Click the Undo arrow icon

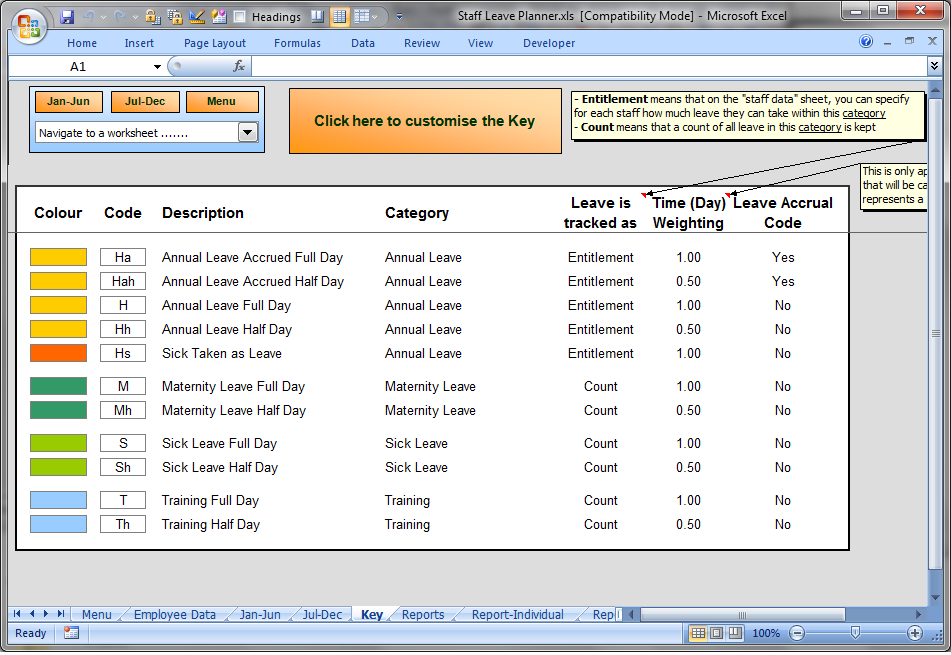click(x=89, y=16)
